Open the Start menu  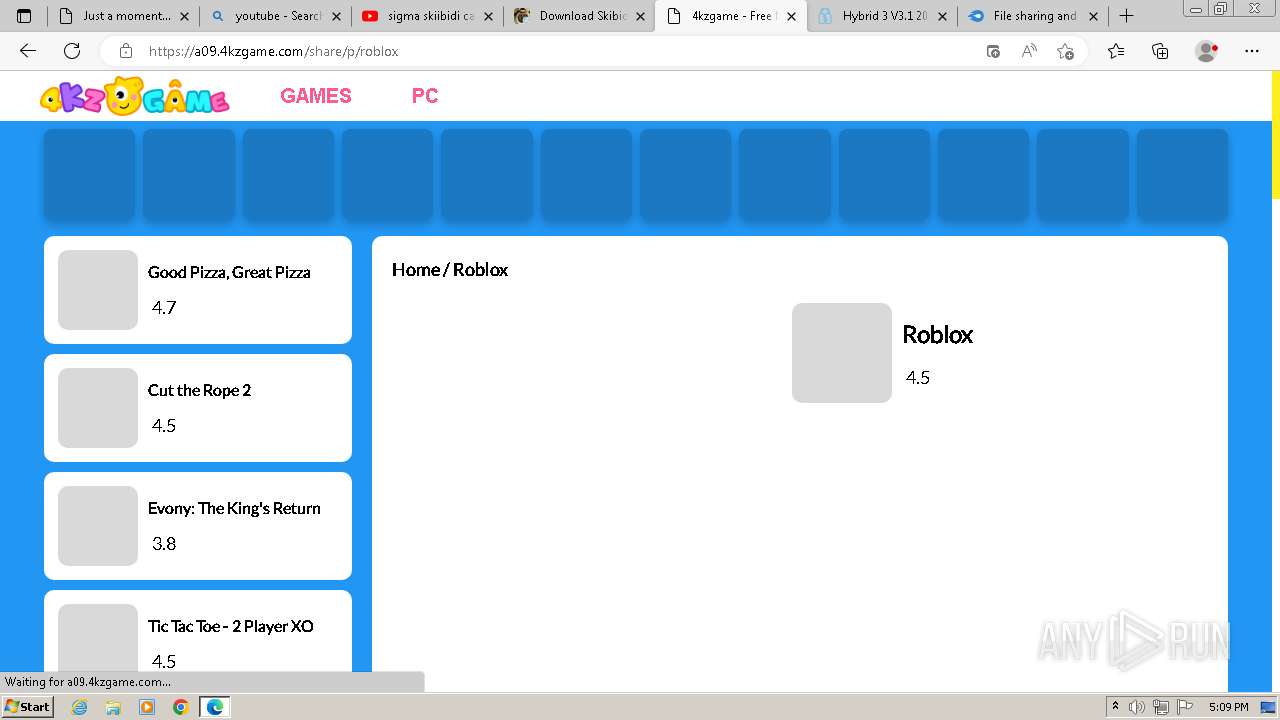coord(27,707)
